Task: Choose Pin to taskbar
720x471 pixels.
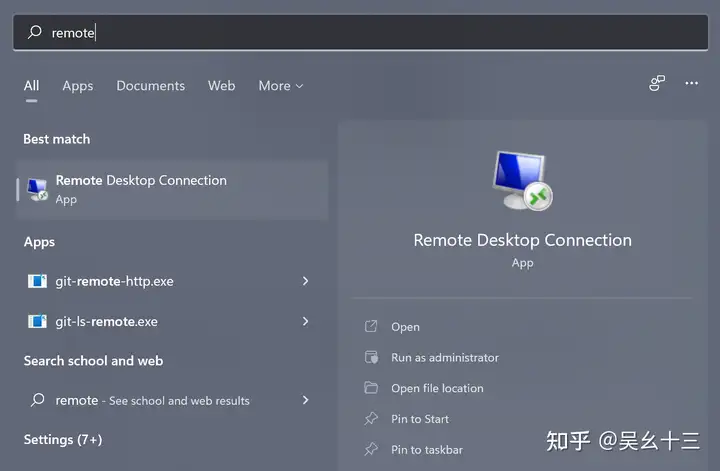Action: click(x=427, y=449)
